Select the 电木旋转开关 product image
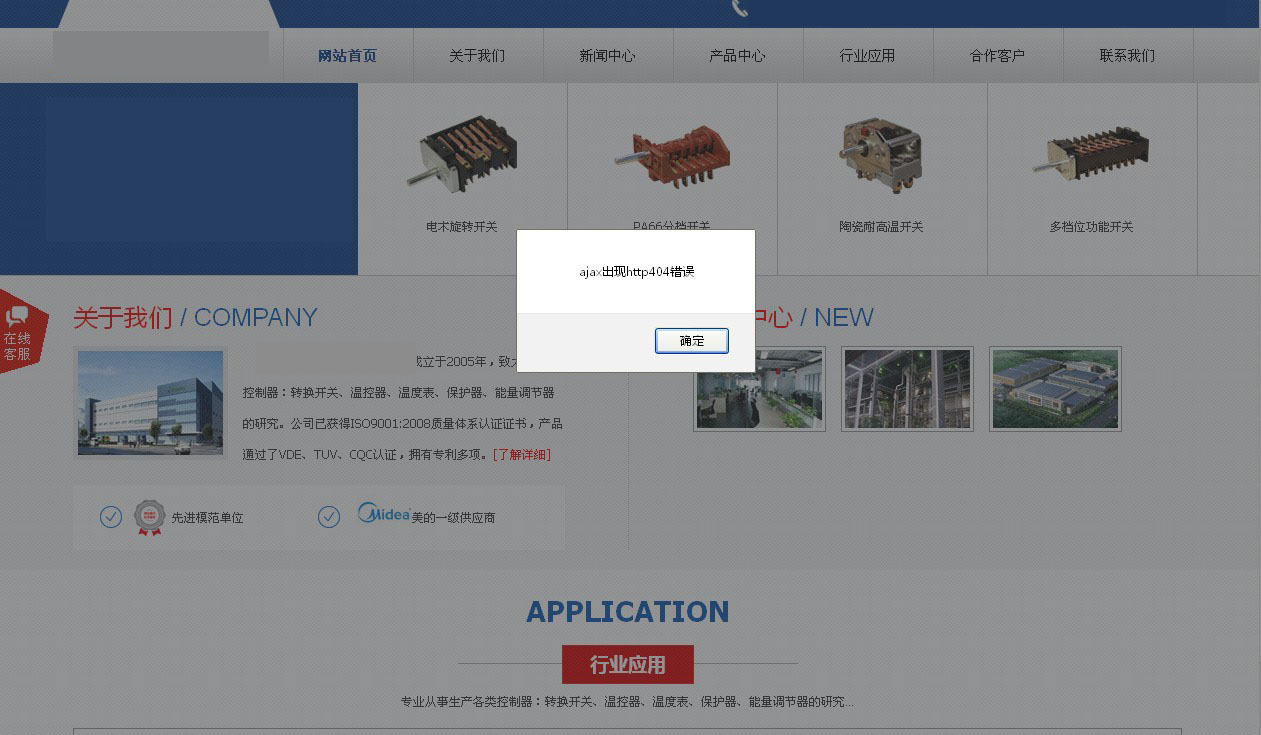This screenshot has height=735, width=1261. 461,152
